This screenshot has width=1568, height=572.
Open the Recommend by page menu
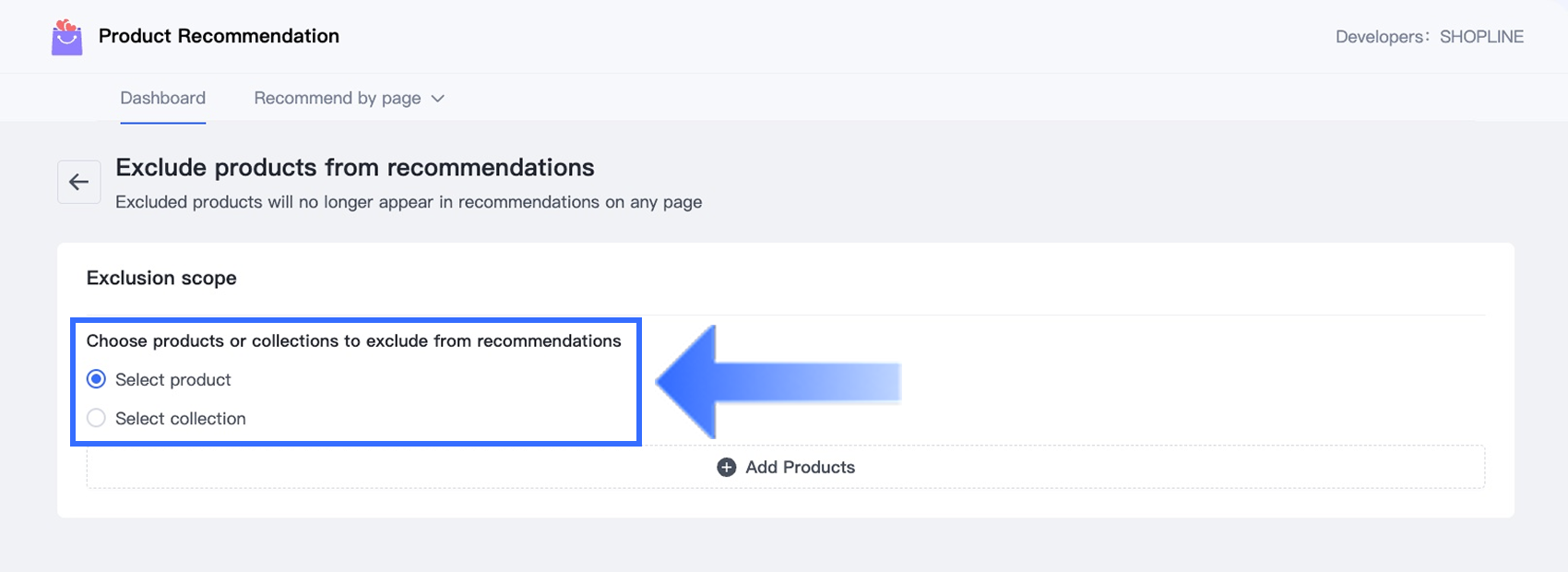click(338, 99)
